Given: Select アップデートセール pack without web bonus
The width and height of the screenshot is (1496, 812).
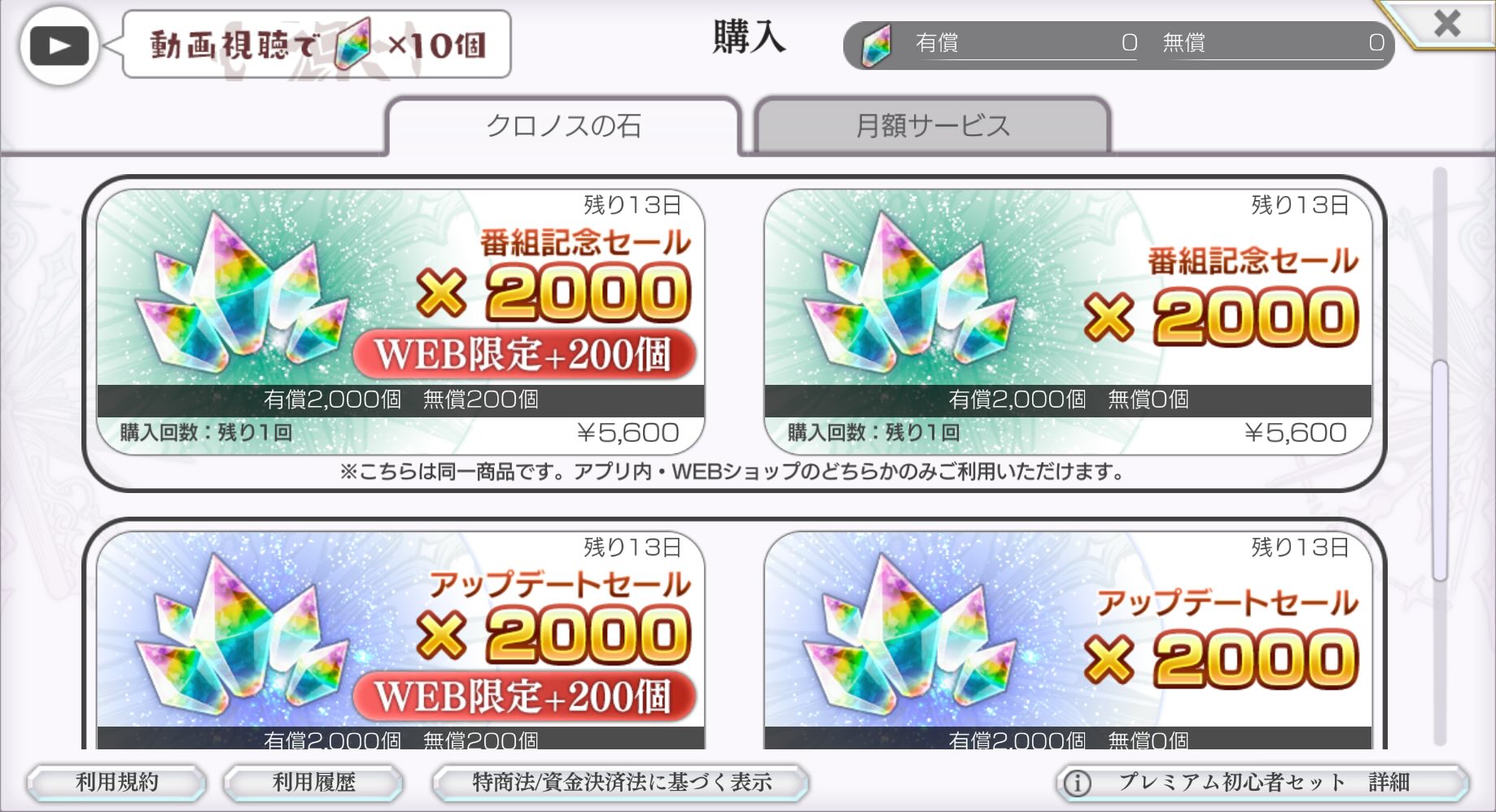Looking at the screenshot, I should pos(1068,640).
